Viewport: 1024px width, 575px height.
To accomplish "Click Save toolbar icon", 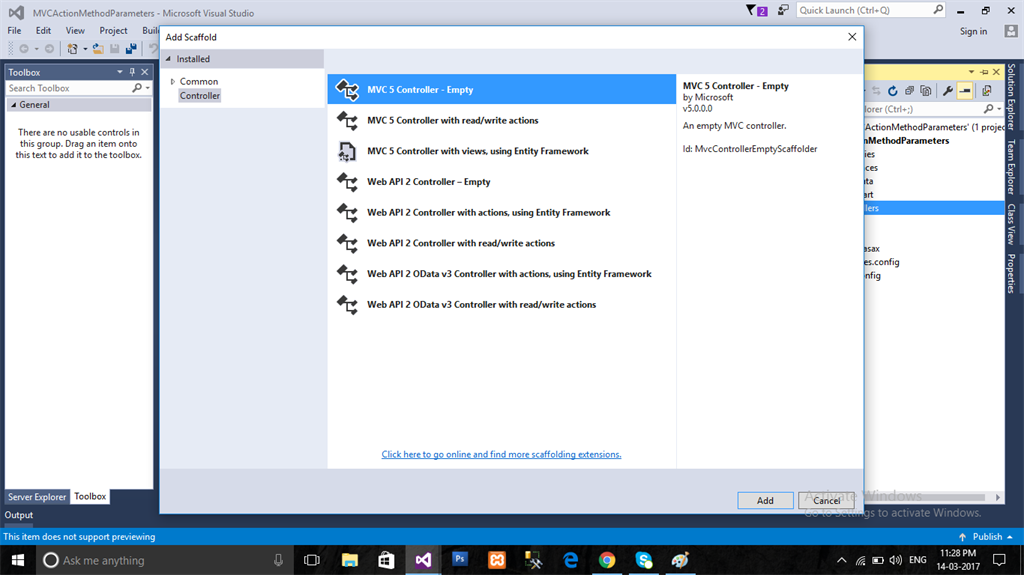I will (x=115, y=49).
